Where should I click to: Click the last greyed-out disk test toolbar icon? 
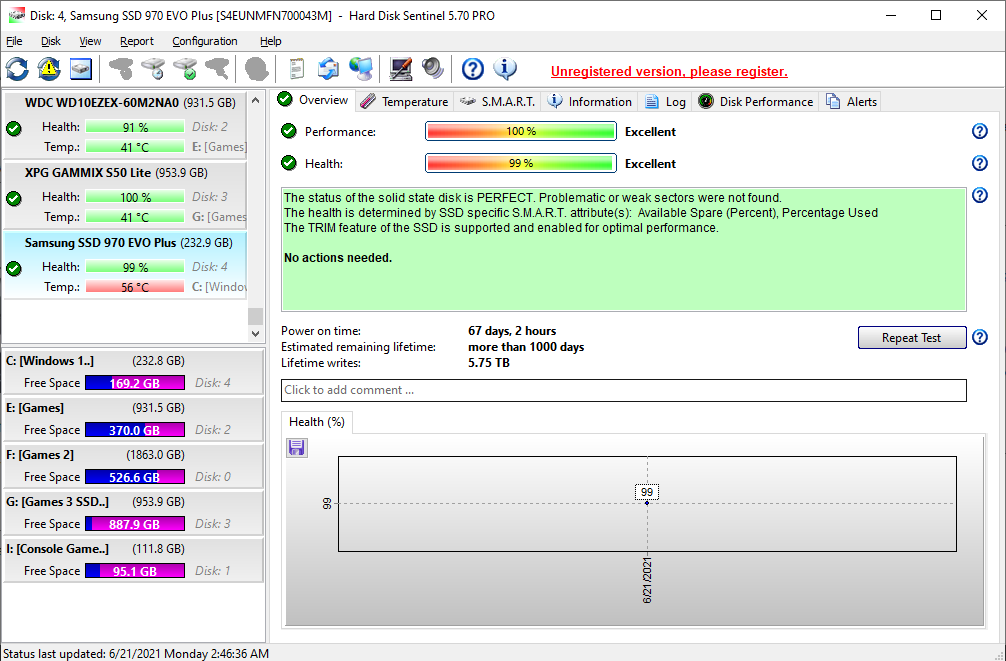click(x=217, y=69)
